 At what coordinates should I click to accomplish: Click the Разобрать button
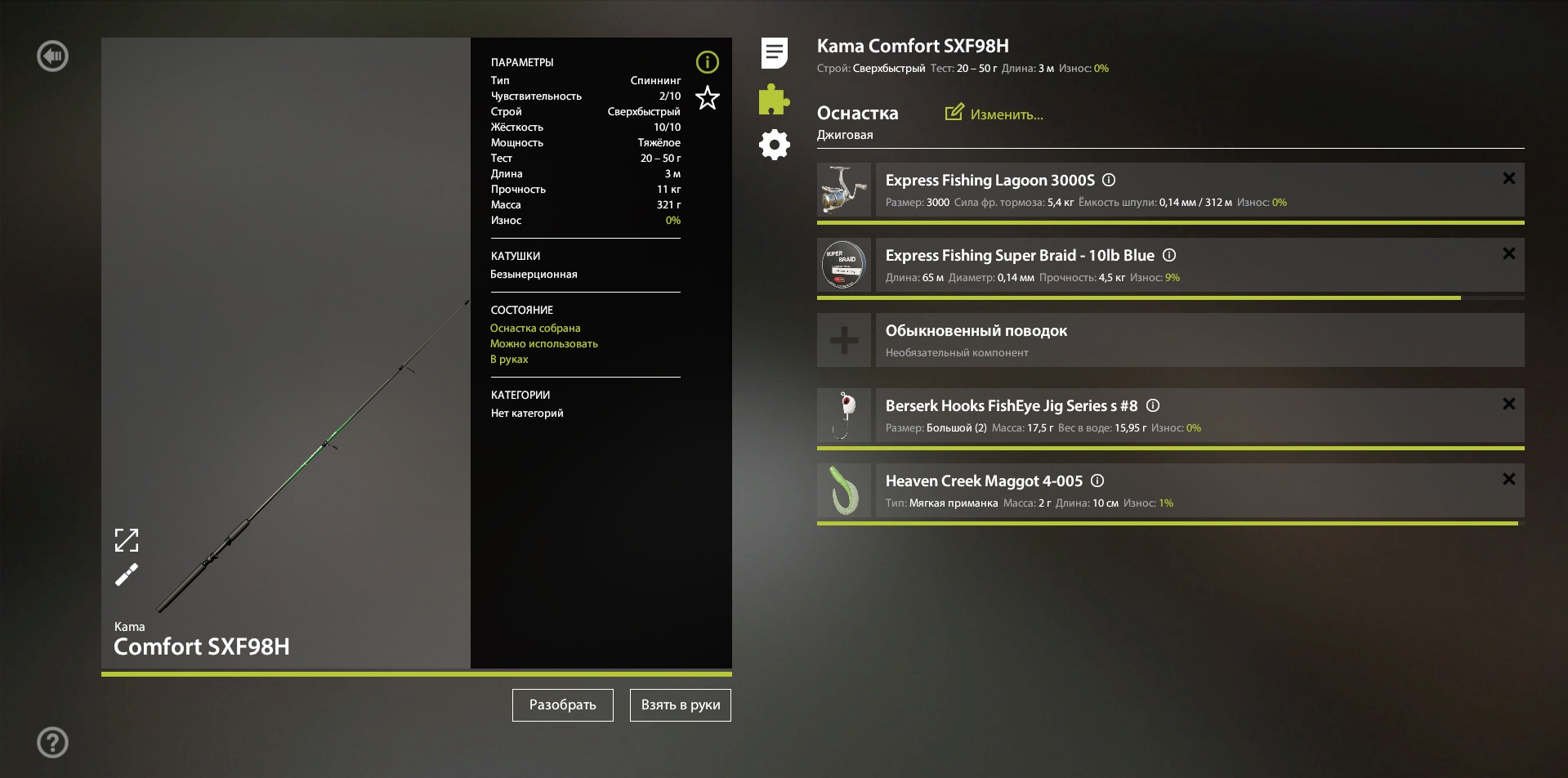563,705
